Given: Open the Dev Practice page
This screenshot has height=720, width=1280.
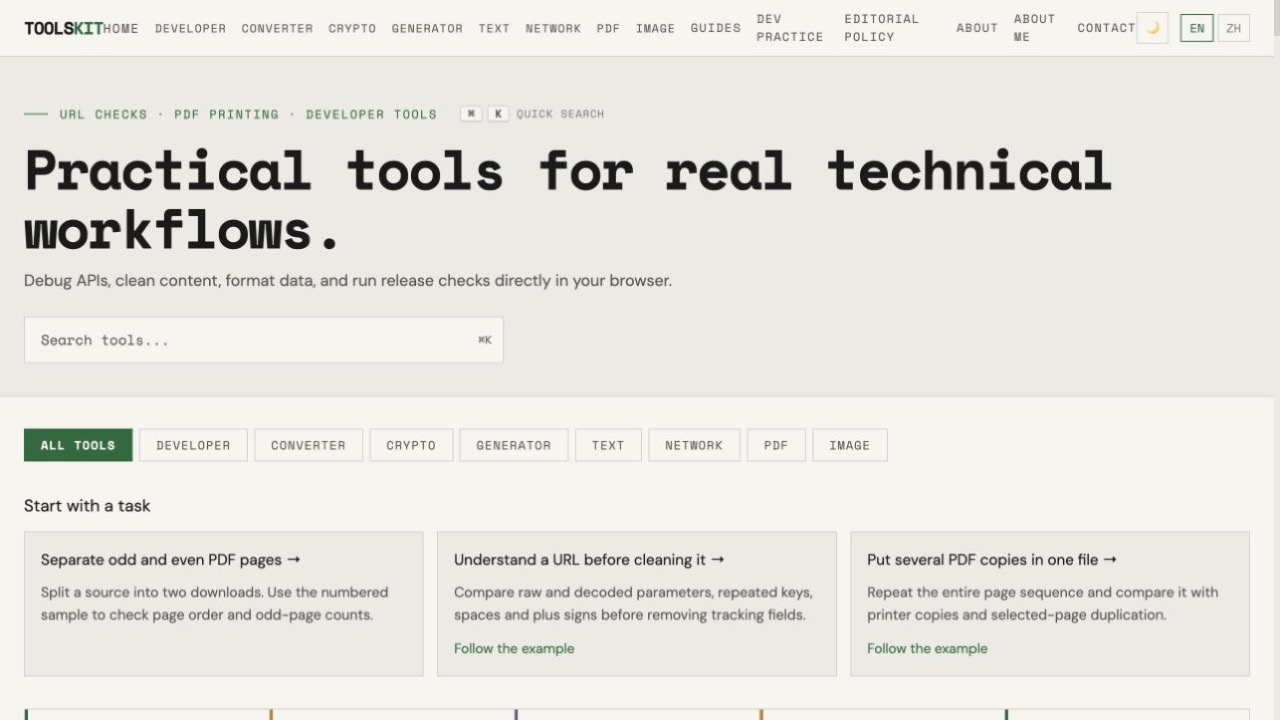Looking at the screenshot, I should pyautogui.click(x=790, y=28).
